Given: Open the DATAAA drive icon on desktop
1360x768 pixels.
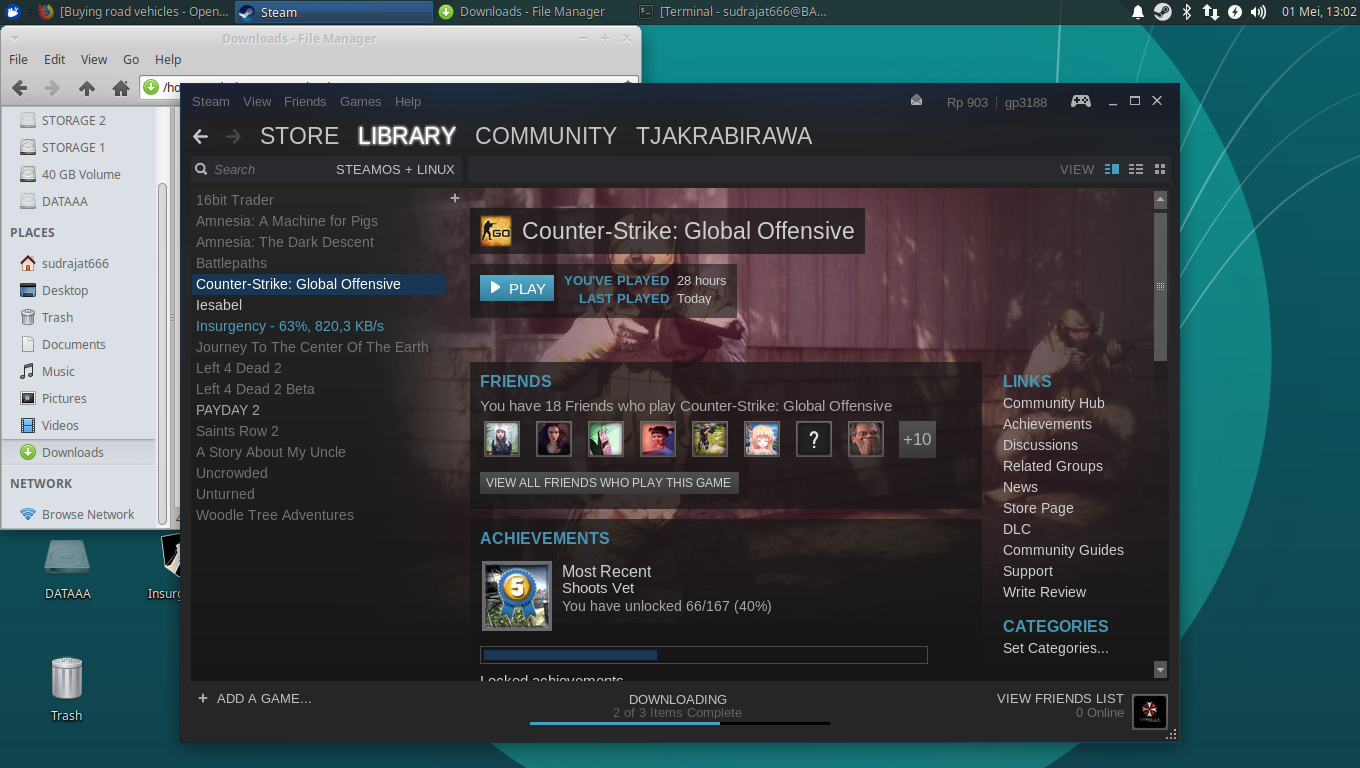Looking at the screenshot, I should (67, 557).
